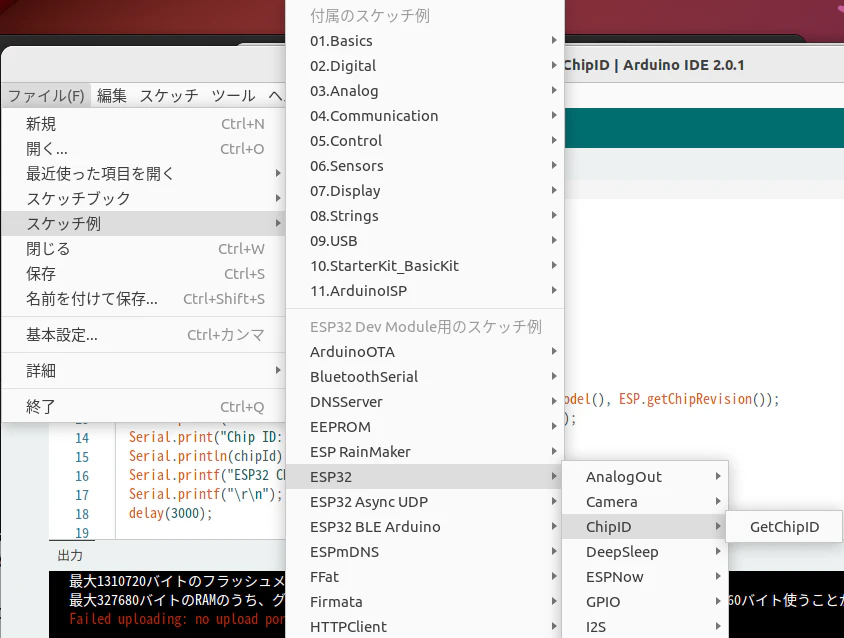Screen dimensions: 844x638
Task: Open the Camera submenu
Action: tap(645, 502)
